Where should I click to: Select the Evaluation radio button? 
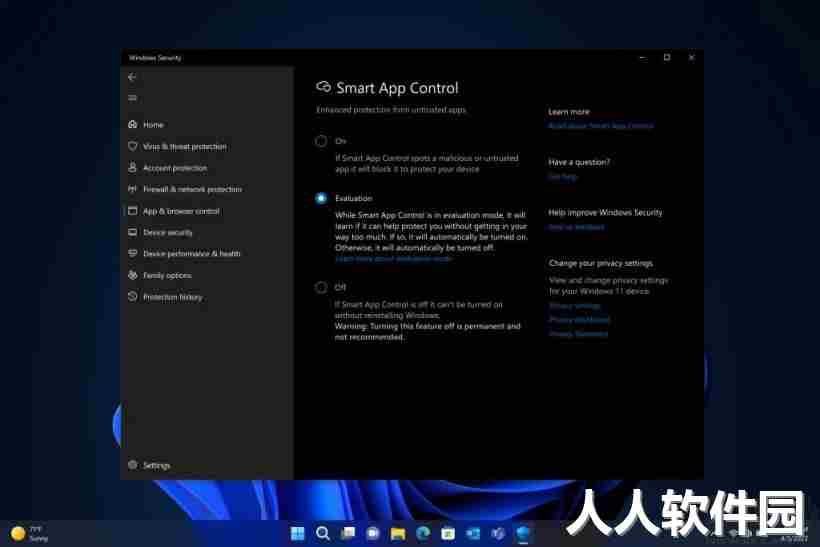pos(321,198)
